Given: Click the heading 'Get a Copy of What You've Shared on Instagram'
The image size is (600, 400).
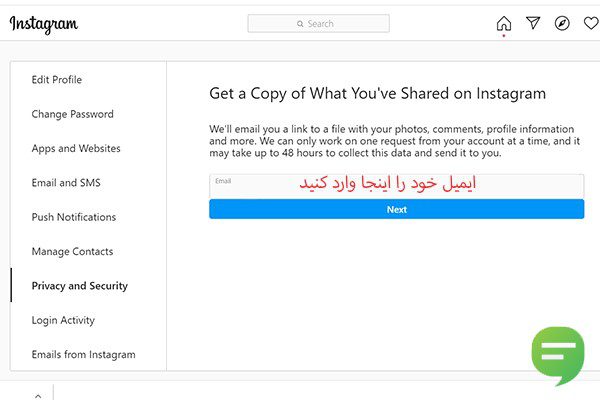Looking at the screenshot, I should [x=377, y=94].
